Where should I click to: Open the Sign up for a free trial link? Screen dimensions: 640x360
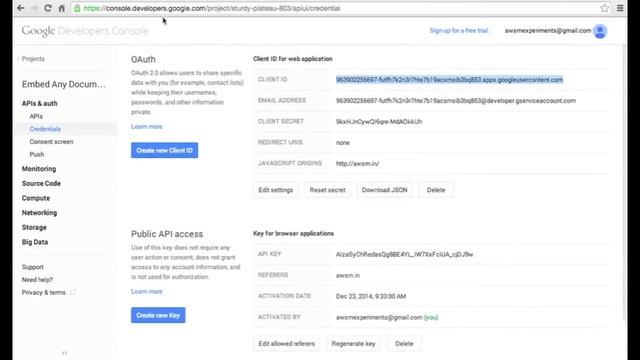coord(459,31)
